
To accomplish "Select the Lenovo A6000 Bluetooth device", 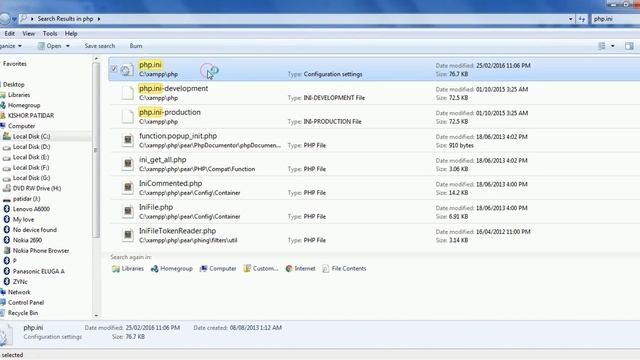I will coord(31,209).
